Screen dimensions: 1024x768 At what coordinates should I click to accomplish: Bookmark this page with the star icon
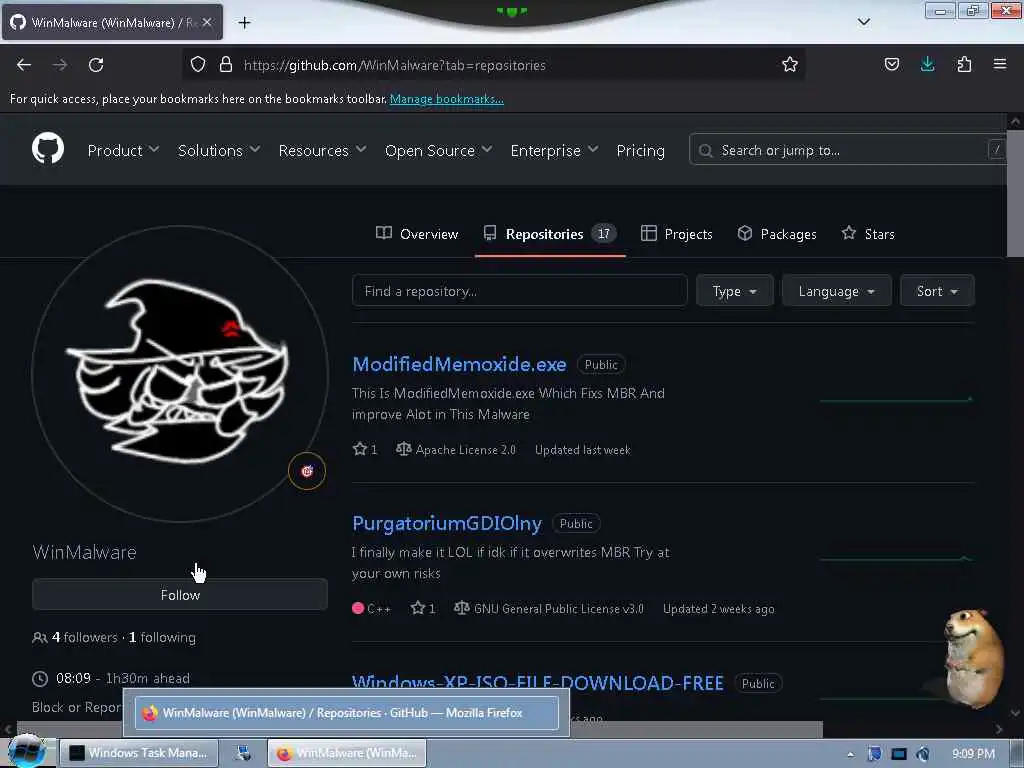[x=790, y=65]
